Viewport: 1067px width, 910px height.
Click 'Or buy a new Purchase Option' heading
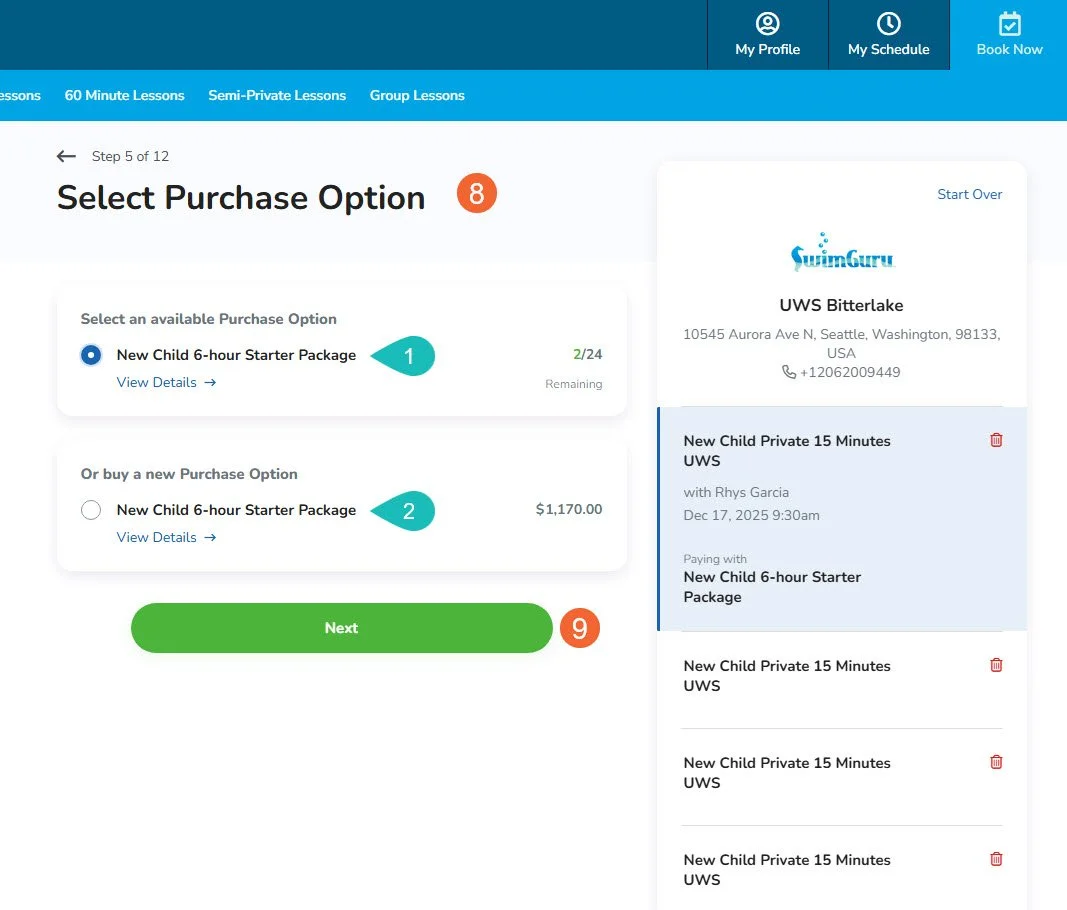189,474
